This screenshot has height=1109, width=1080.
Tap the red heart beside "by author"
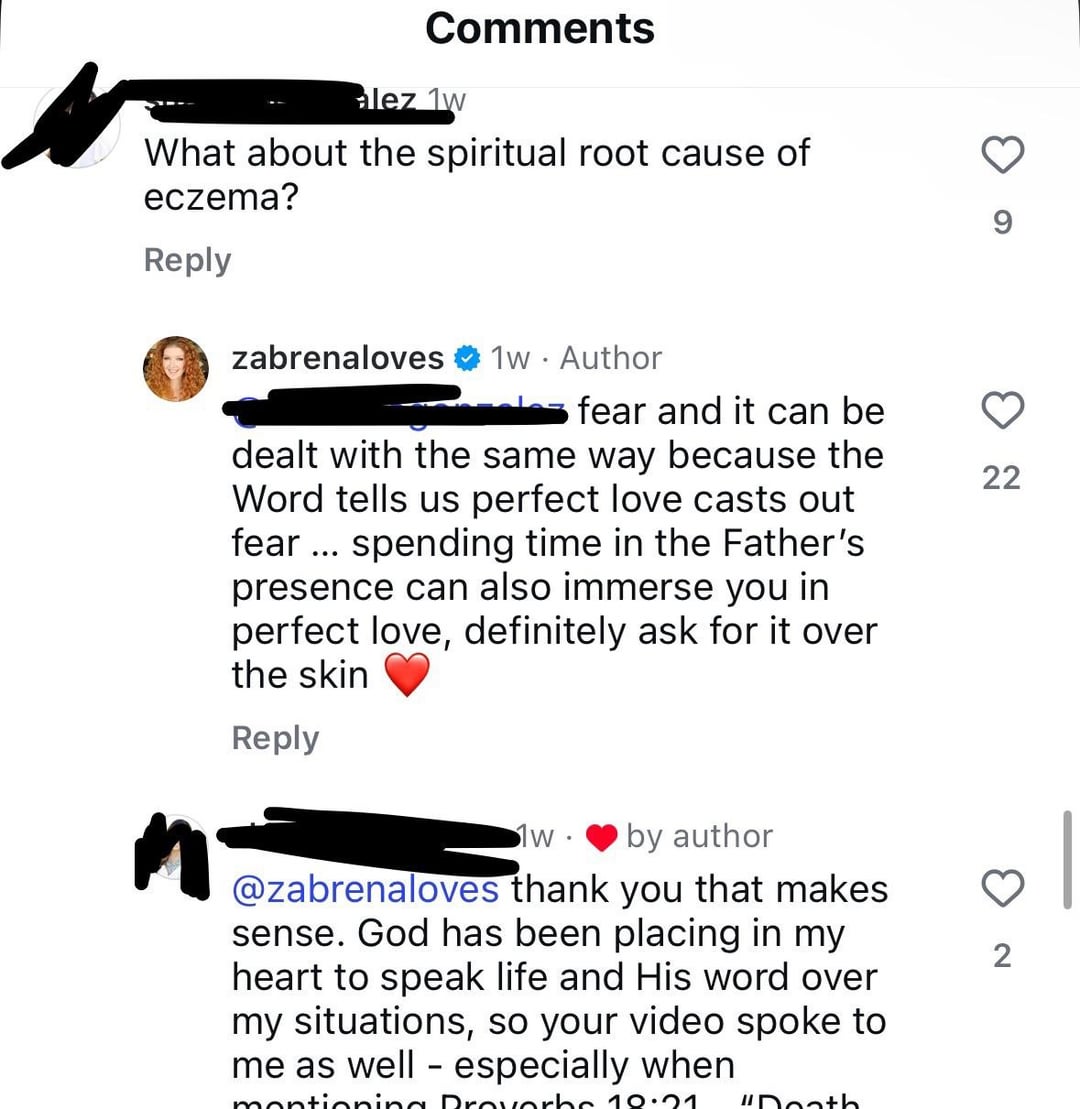(x=601, y=838)
